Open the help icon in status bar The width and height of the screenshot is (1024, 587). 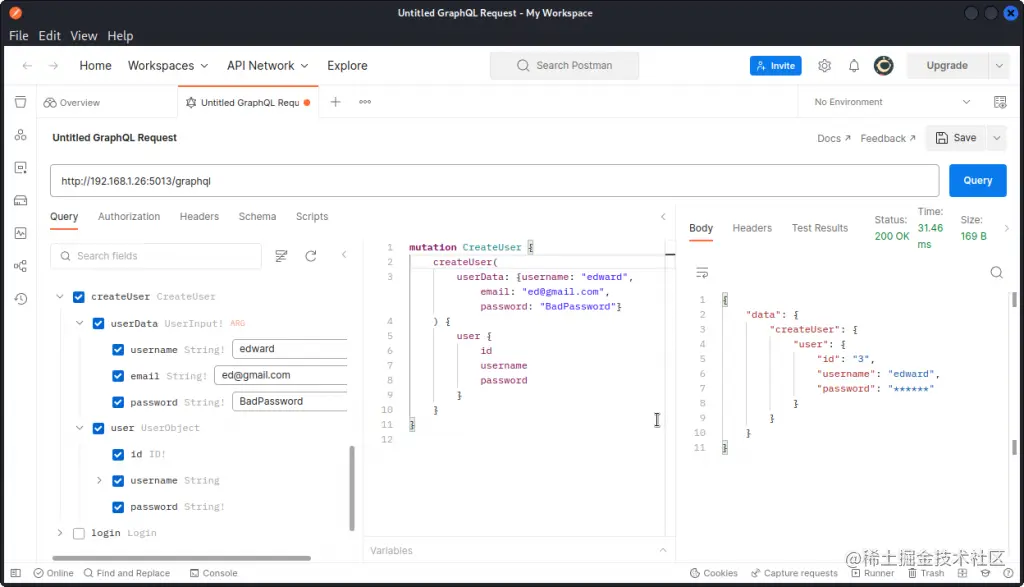[x=1008, y=573]
